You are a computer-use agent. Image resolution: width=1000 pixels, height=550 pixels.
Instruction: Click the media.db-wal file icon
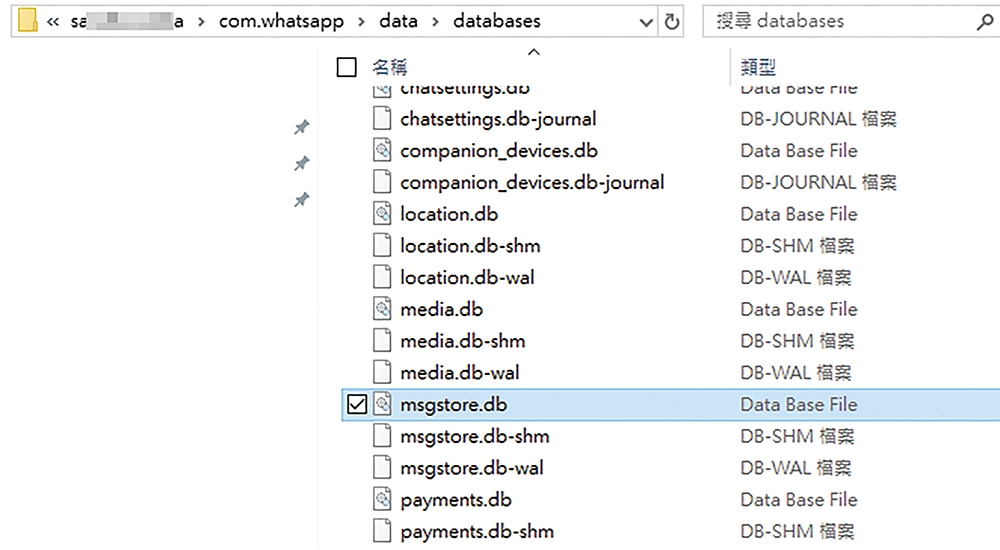[x=382, y=373]
